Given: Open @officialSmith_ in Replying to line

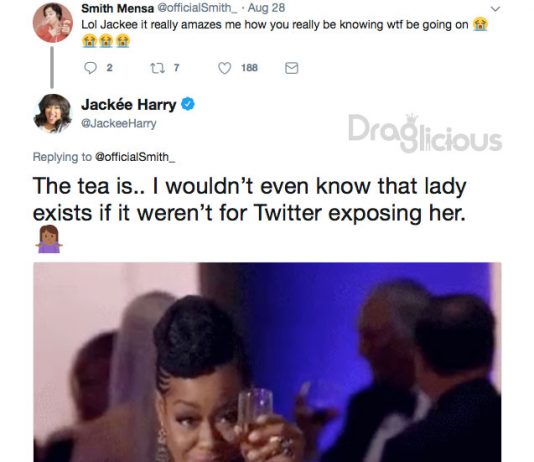Looking at the screenshot, I should [x=135, y=157].
